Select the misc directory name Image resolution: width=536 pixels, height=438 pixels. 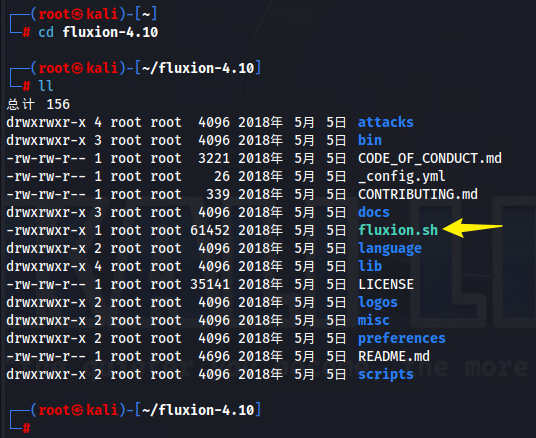coord(374,320)
